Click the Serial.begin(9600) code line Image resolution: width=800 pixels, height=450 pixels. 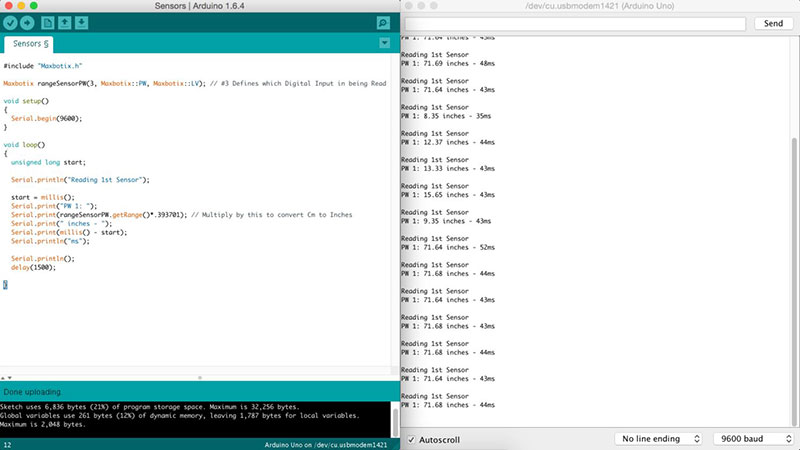(52, 118)
